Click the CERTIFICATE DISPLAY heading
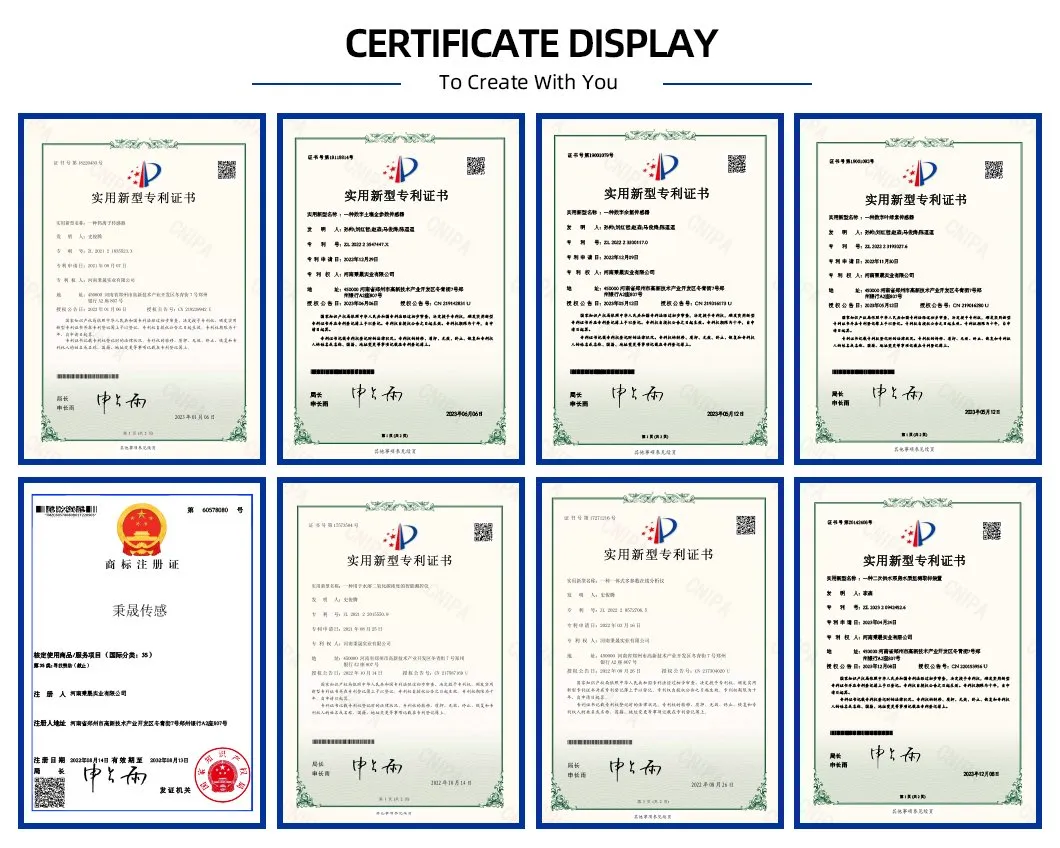1060x848 pixels. (x=530, y=42)
